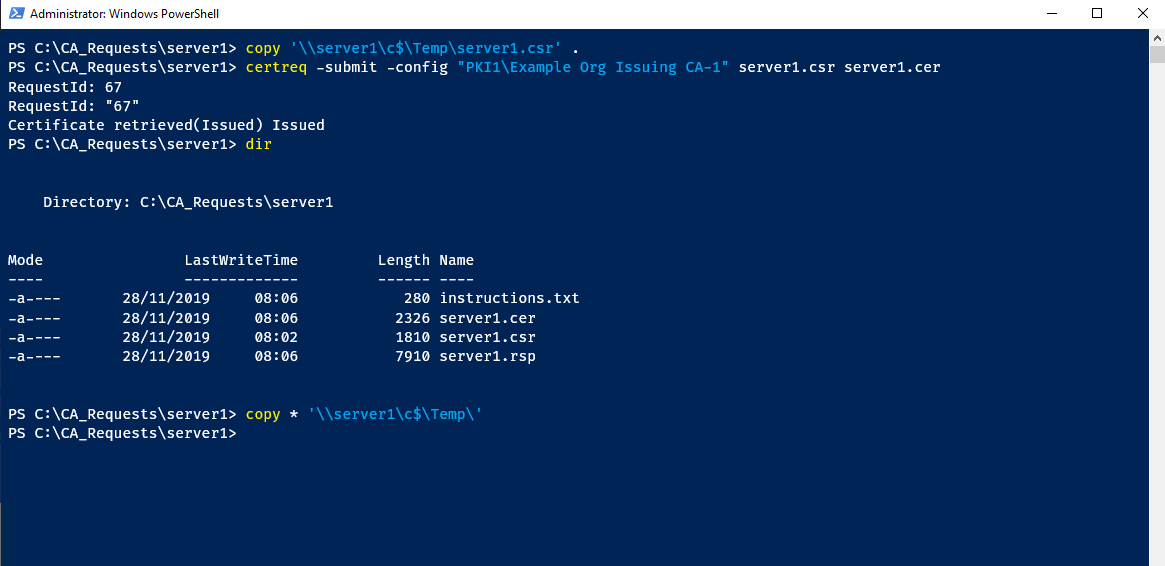Click the "Certificate retrieved(Issued) Issued" line
Screen dimensions: 1165x566
166,125
